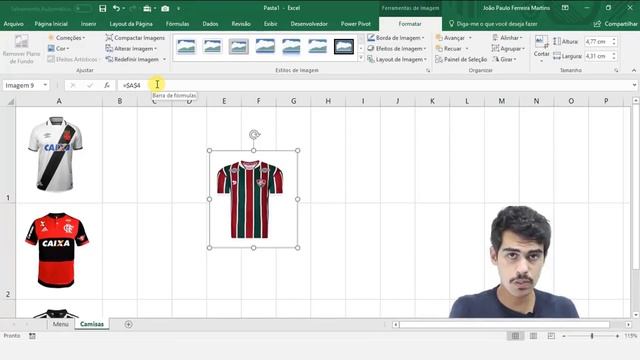The width and height of the screenshot is (640, 360).
Task: Click the Diga-me search box
Action: click(493, 24)
